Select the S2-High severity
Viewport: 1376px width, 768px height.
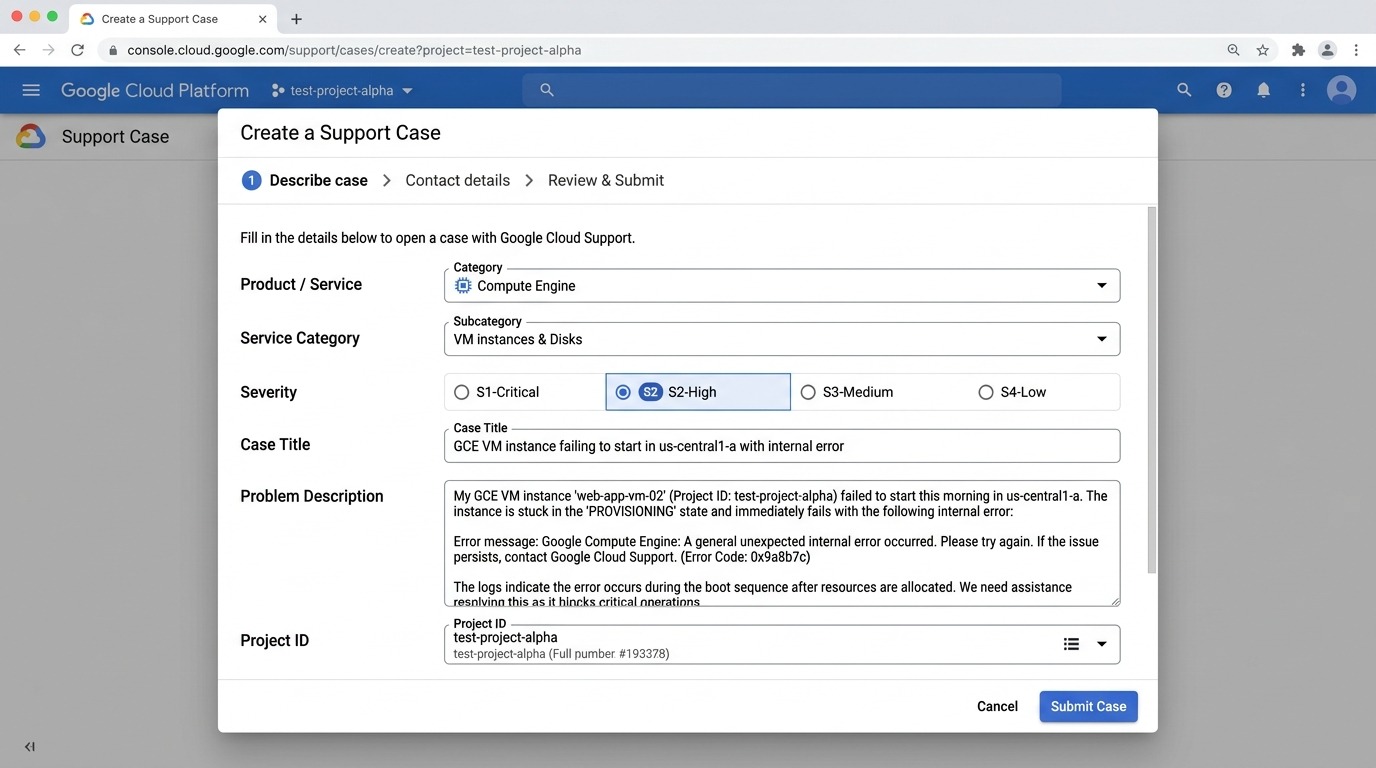[x=698, y=392]
